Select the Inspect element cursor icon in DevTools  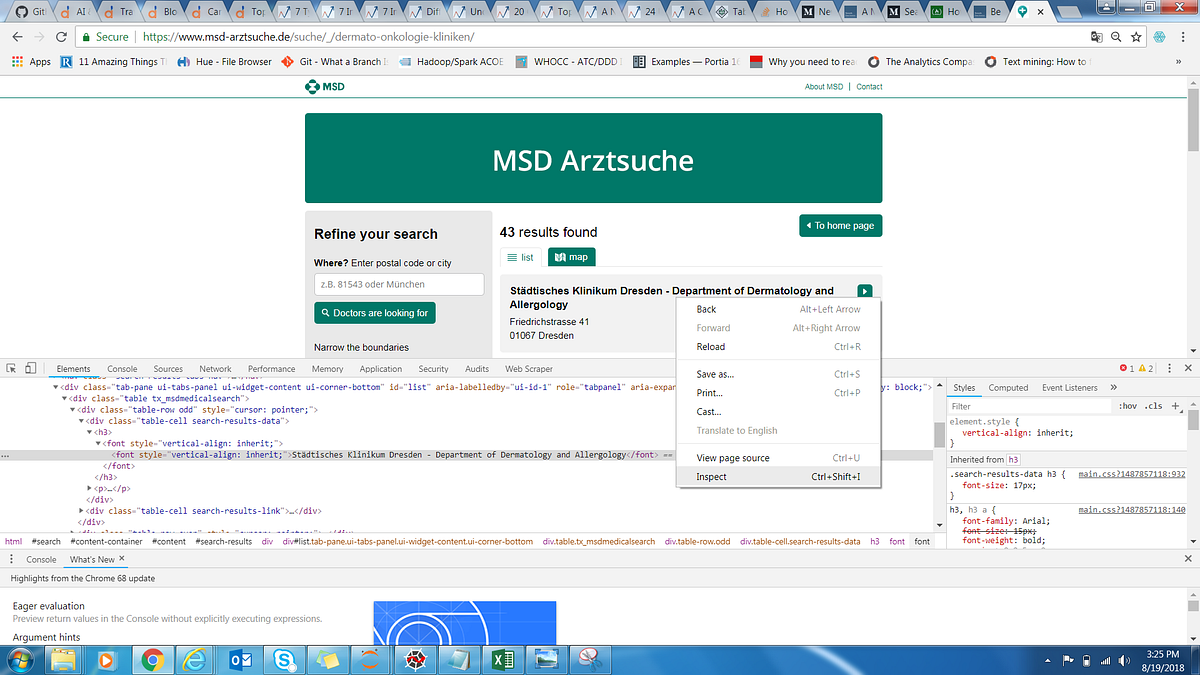click(x=12, y=368)
